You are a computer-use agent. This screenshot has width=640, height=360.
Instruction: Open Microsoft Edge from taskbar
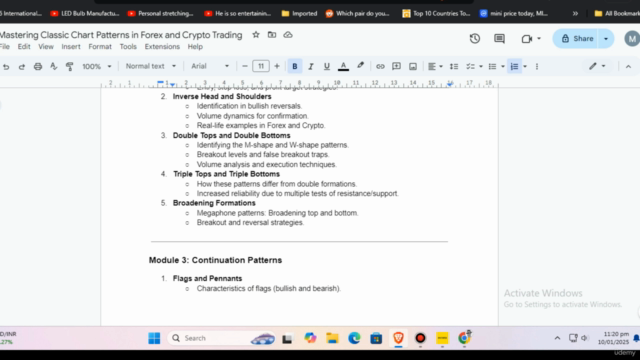(x=354, y=338)
